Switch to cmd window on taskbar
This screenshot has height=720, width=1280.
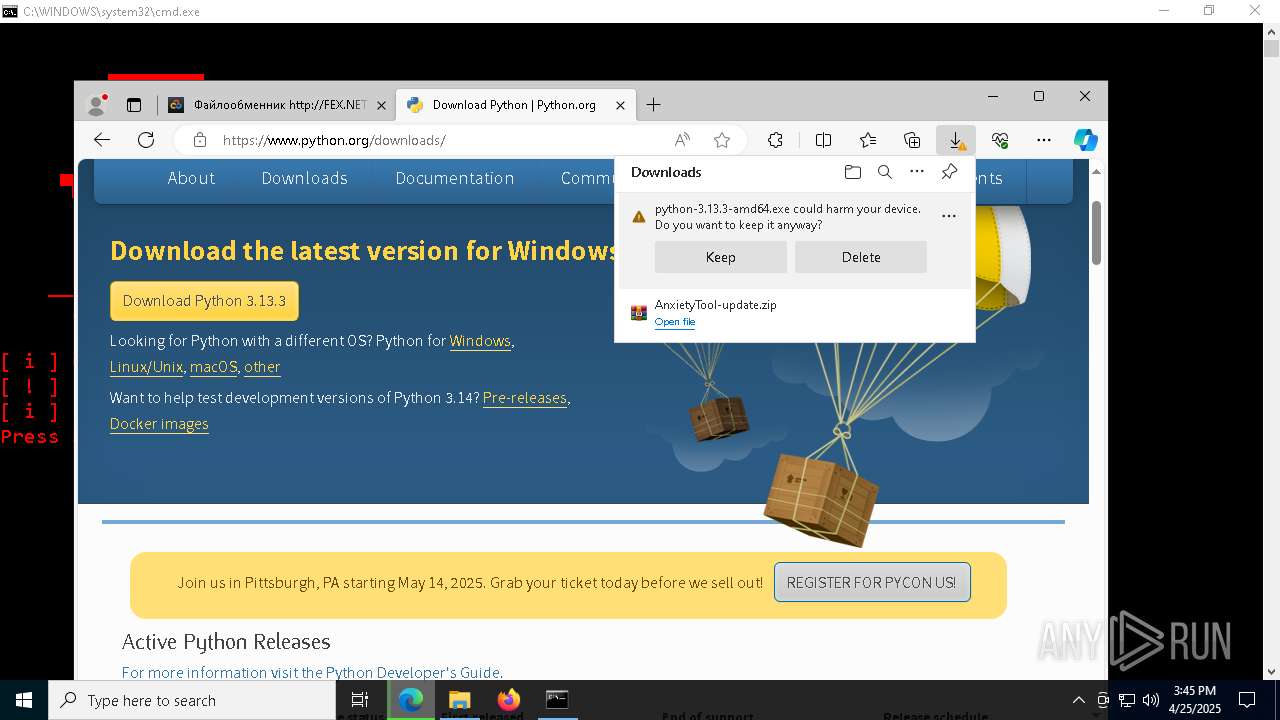(x=557, y=700)
